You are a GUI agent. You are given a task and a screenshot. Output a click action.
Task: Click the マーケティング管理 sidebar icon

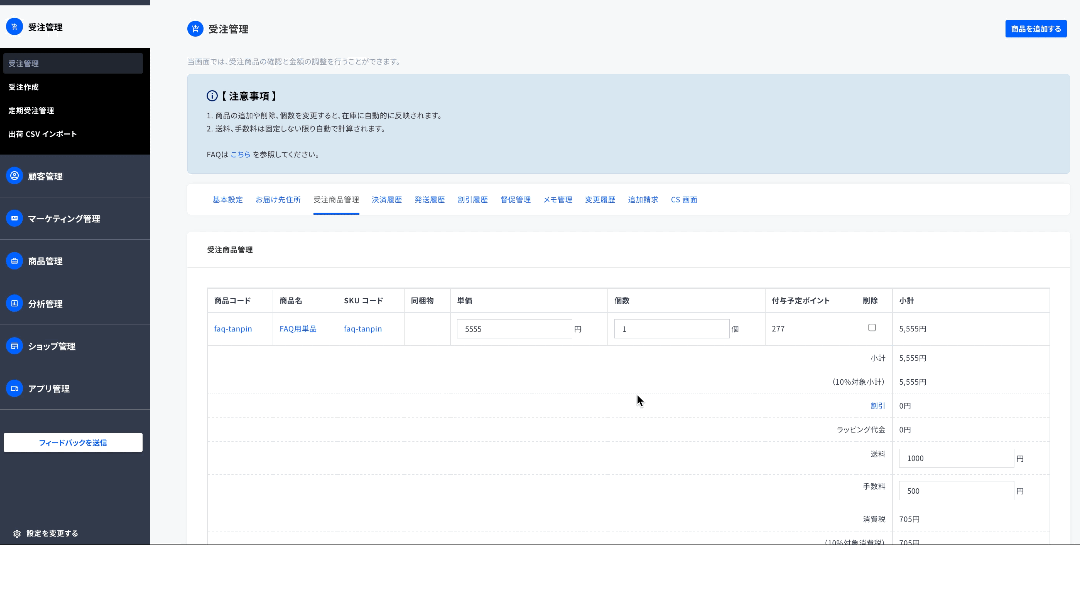[x=14, y=218]
